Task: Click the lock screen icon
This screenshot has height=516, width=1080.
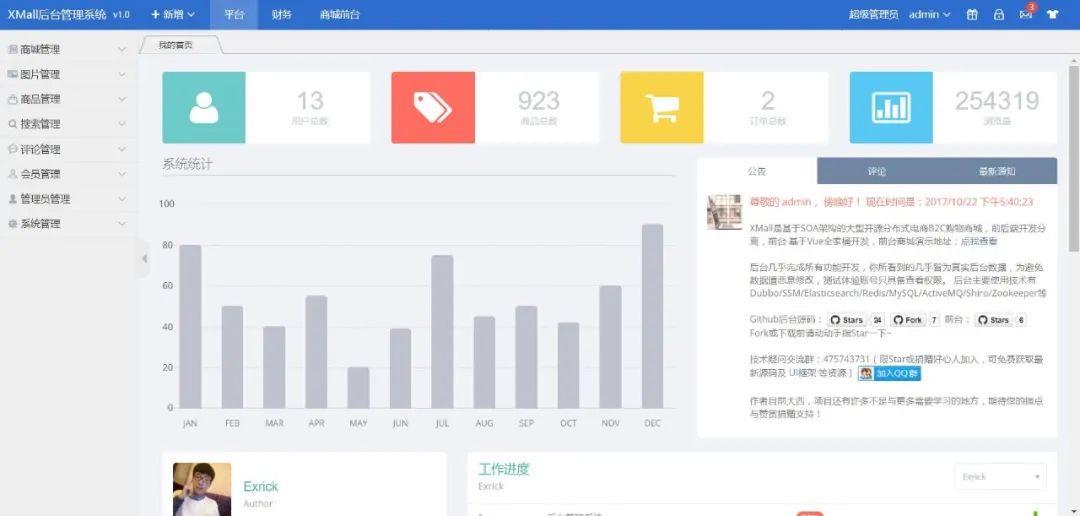Action: 999,14
